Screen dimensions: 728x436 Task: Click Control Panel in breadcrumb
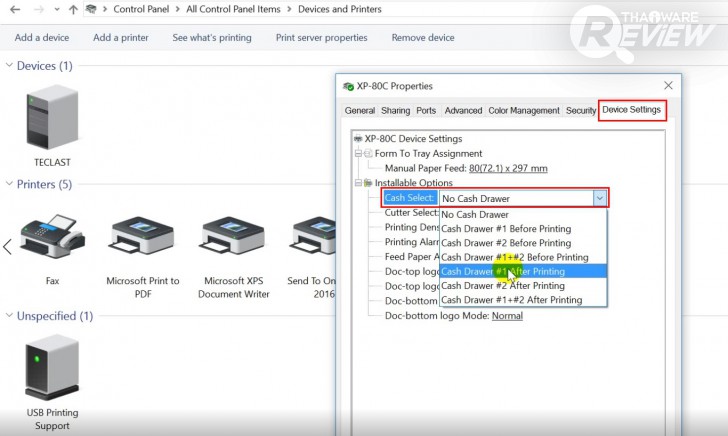[141, 9]
